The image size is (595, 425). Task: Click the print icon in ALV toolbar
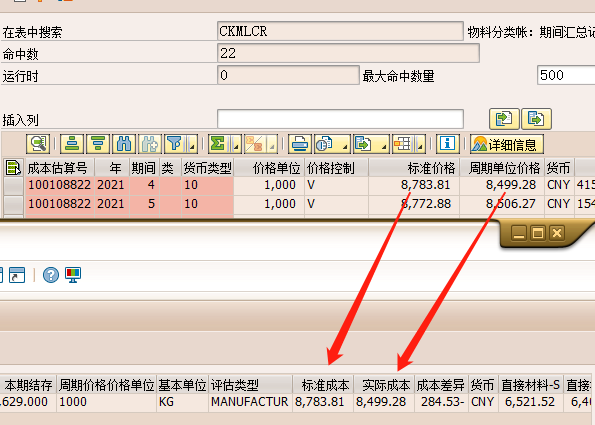(300, 144)
